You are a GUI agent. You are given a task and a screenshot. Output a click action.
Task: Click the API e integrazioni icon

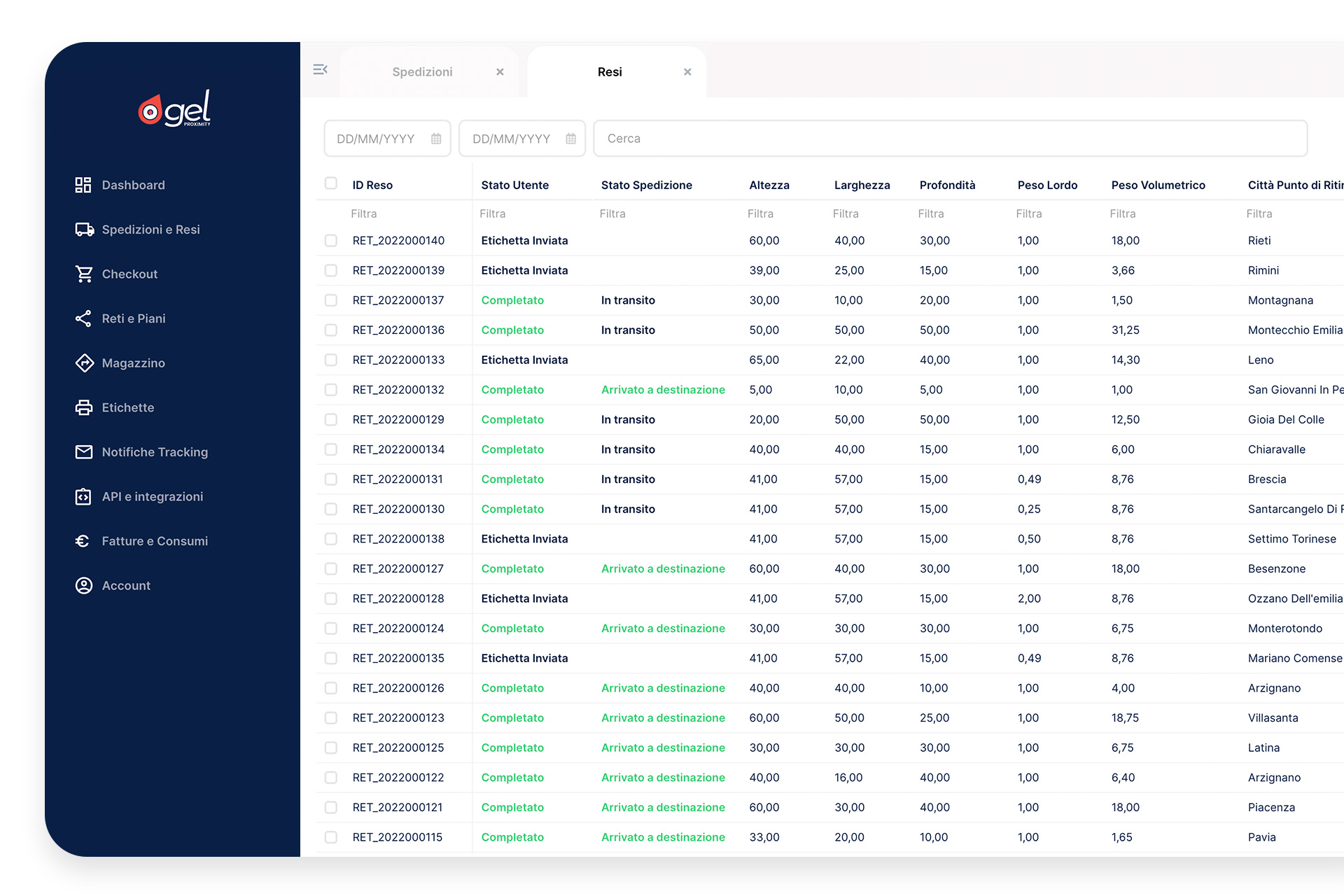[83, 496]
